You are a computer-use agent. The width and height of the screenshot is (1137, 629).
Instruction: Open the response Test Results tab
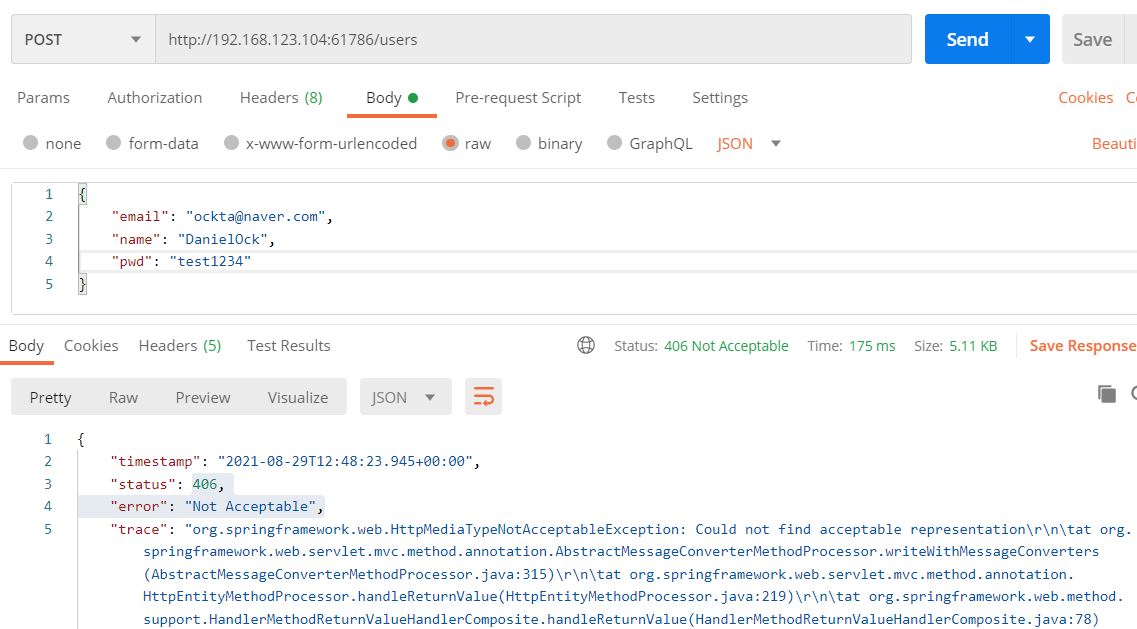click(288, 346)
